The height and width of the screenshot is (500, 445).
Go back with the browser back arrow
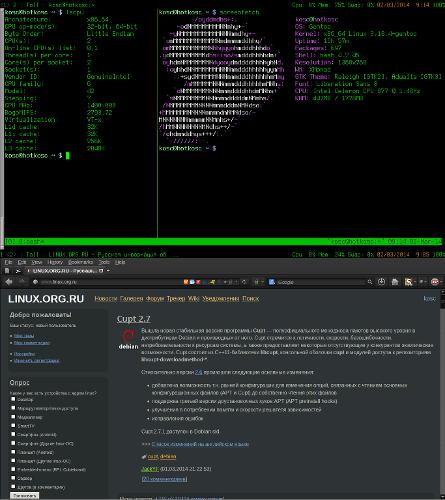(x=9, y=282)
